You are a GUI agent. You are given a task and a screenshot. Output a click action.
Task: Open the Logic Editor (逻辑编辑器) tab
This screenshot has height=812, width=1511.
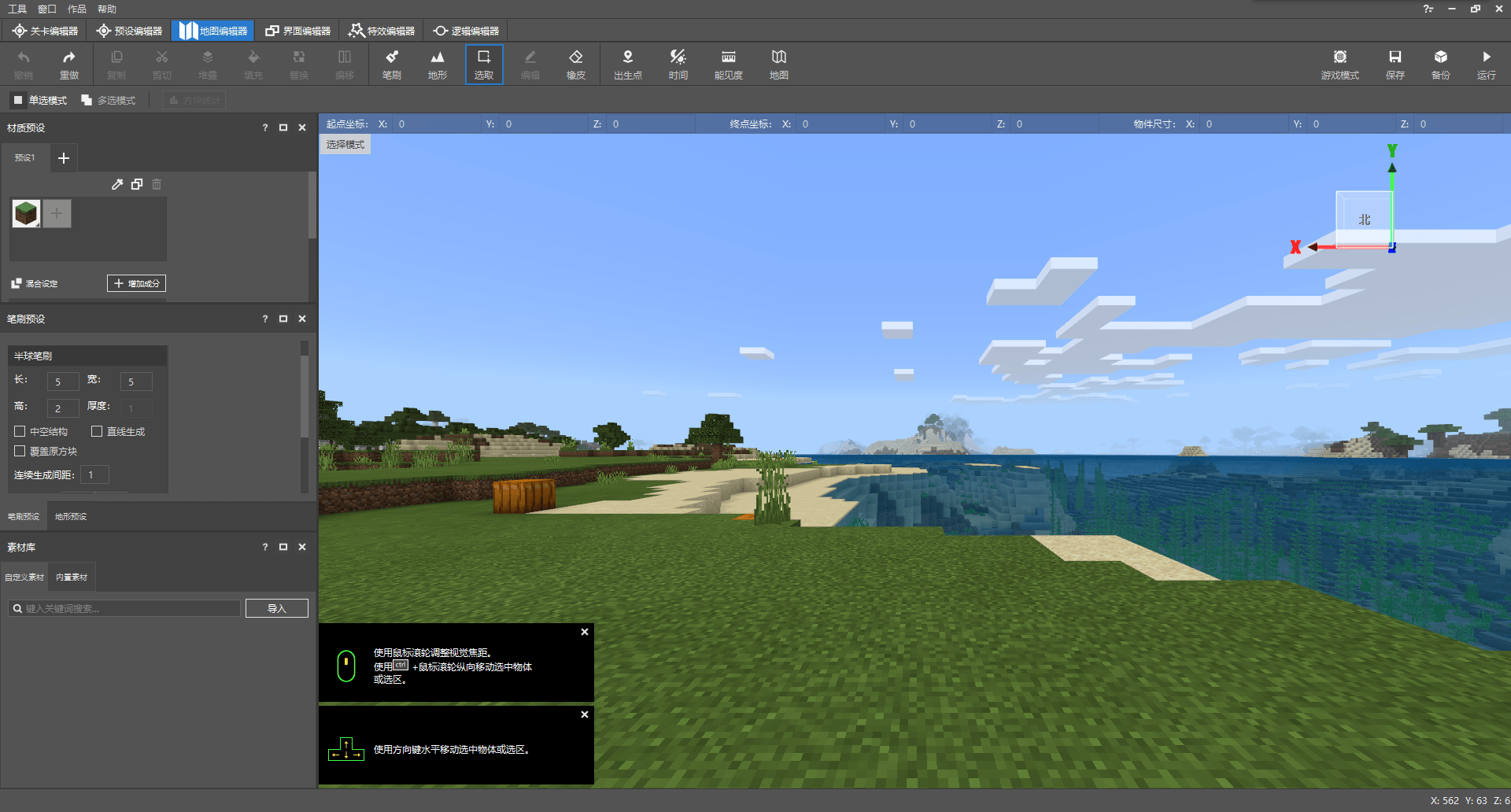466,31
